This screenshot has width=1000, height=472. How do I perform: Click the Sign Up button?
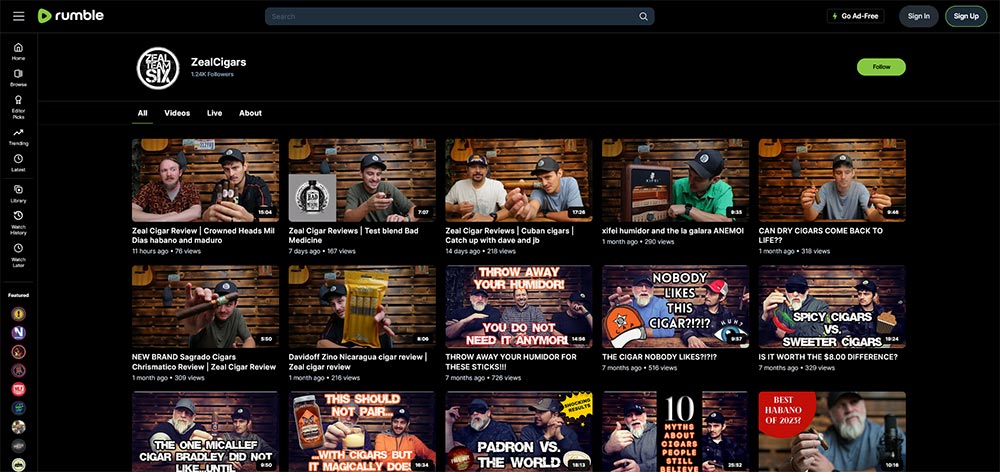966,16
